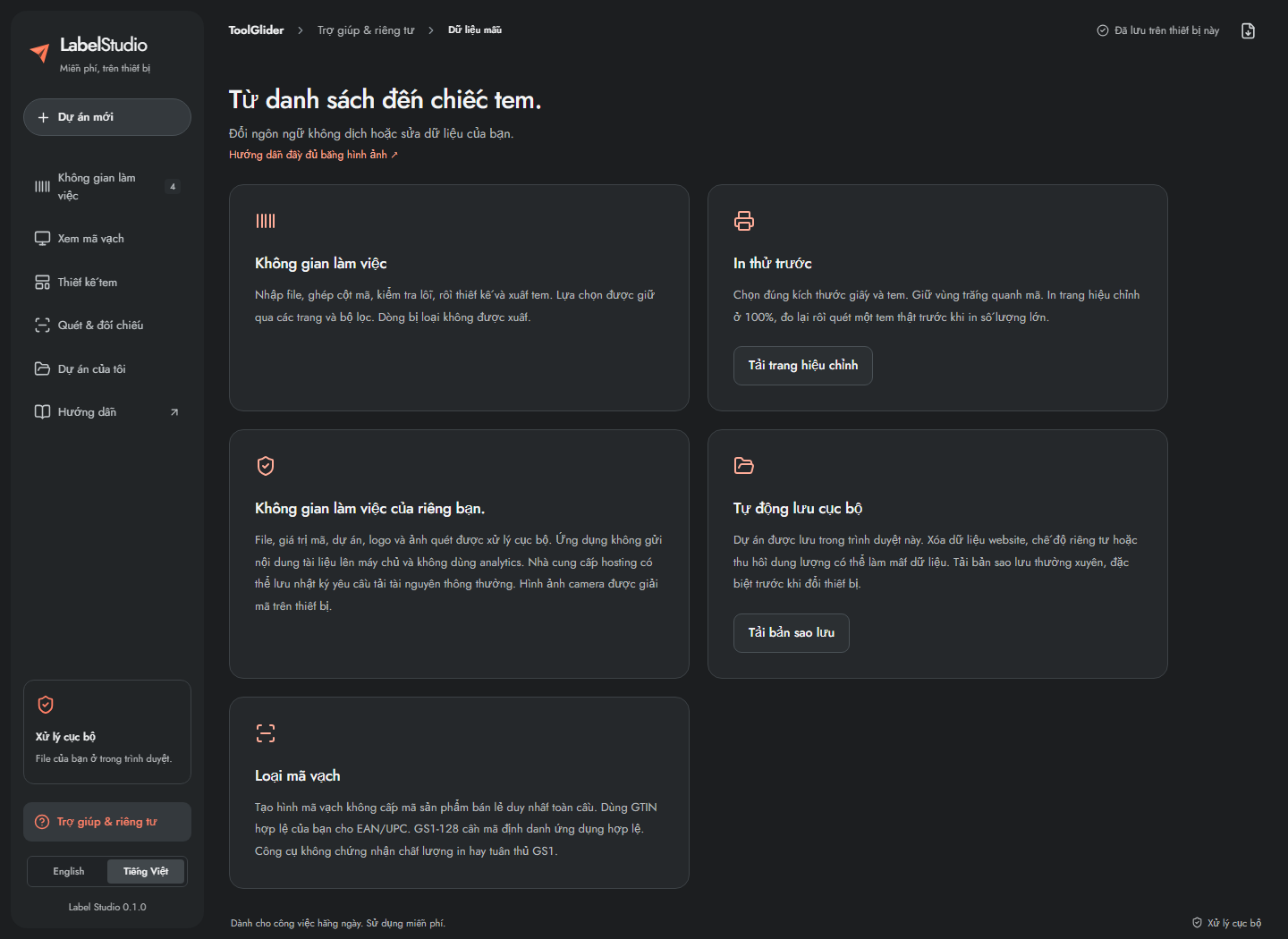This screenshot has width=1288, height=939.
Task: Open Trợ giúp & riêng tư breadcrumb item
Action: pos(366,30)
